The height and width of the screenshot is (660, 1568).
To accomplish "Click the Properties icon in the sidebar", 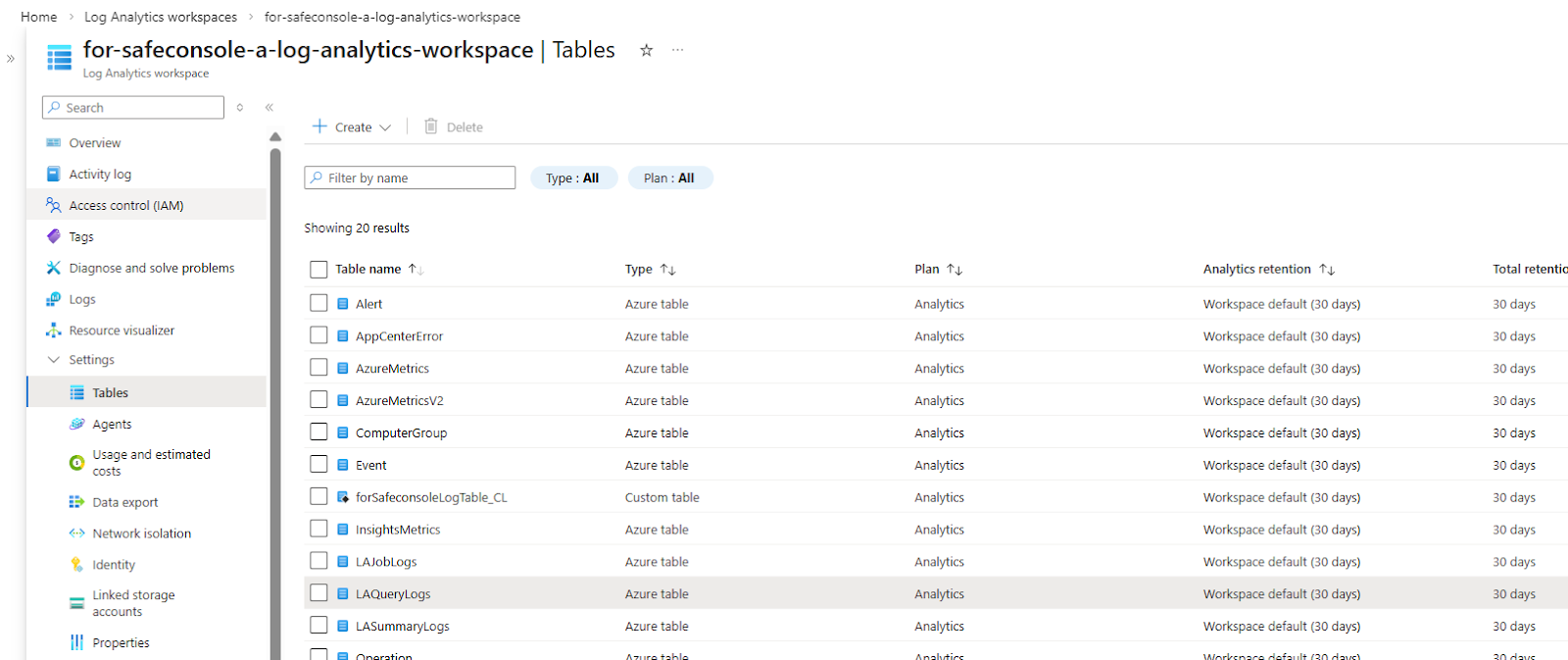I will click(77, 642).
